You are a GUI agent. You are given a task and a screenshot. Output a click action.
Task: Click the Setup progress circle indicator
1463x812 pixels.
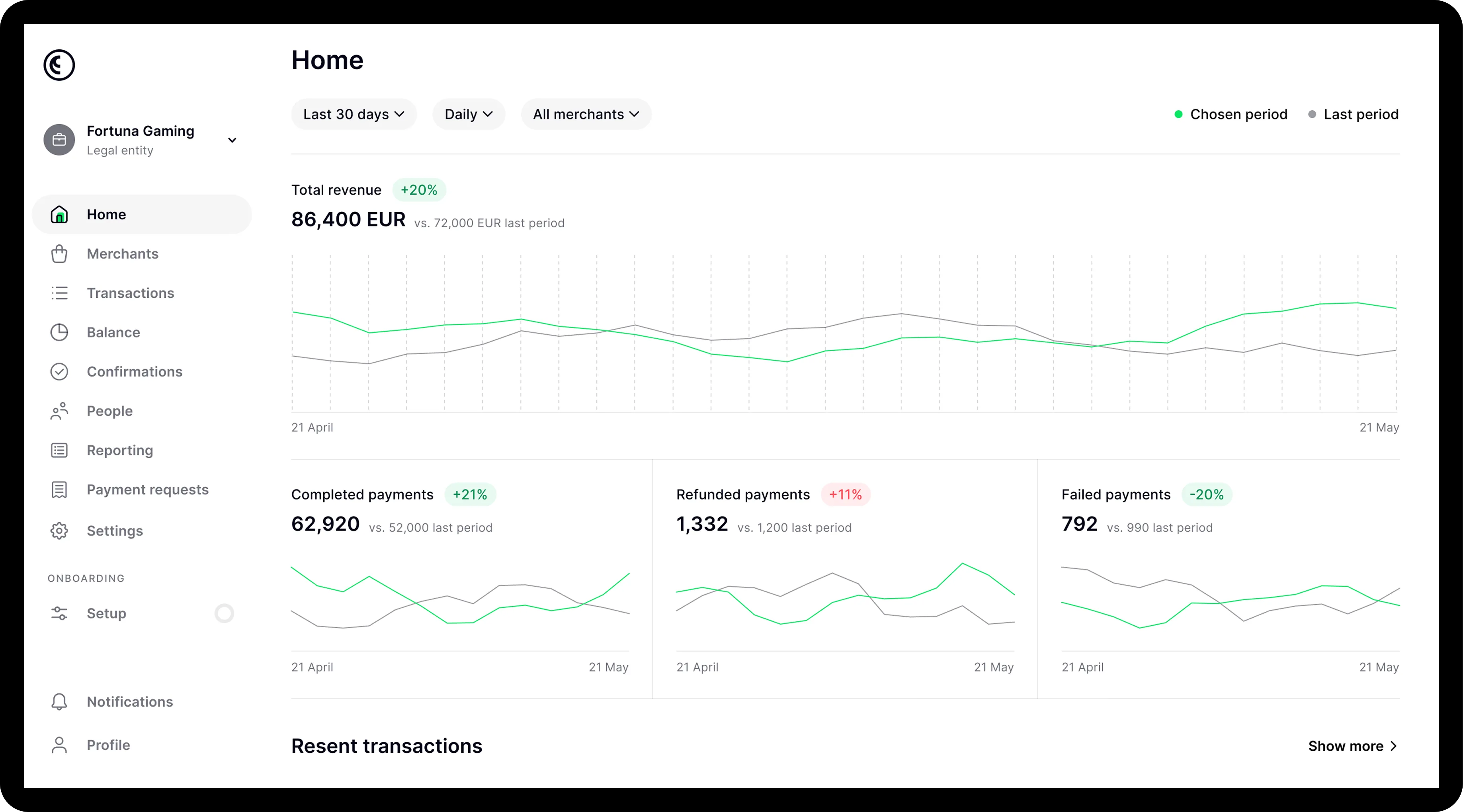pyautogui.click(x=225, y=613)
